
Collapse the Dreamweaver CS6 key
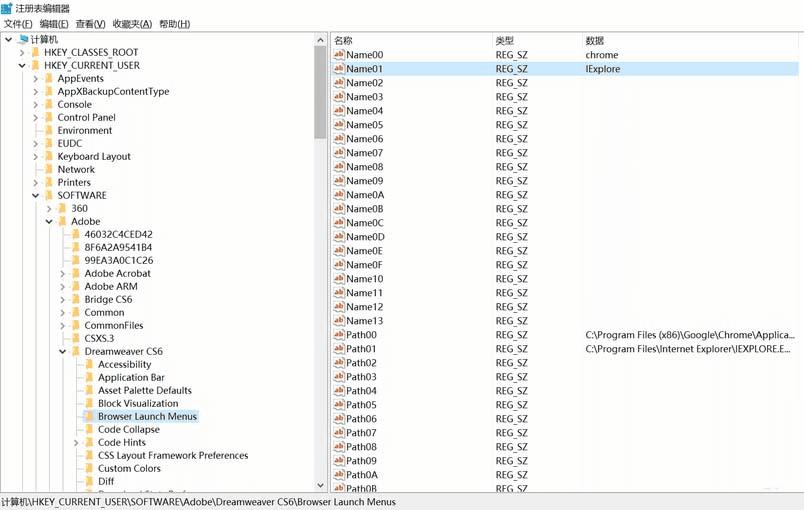tap(63, 351)
